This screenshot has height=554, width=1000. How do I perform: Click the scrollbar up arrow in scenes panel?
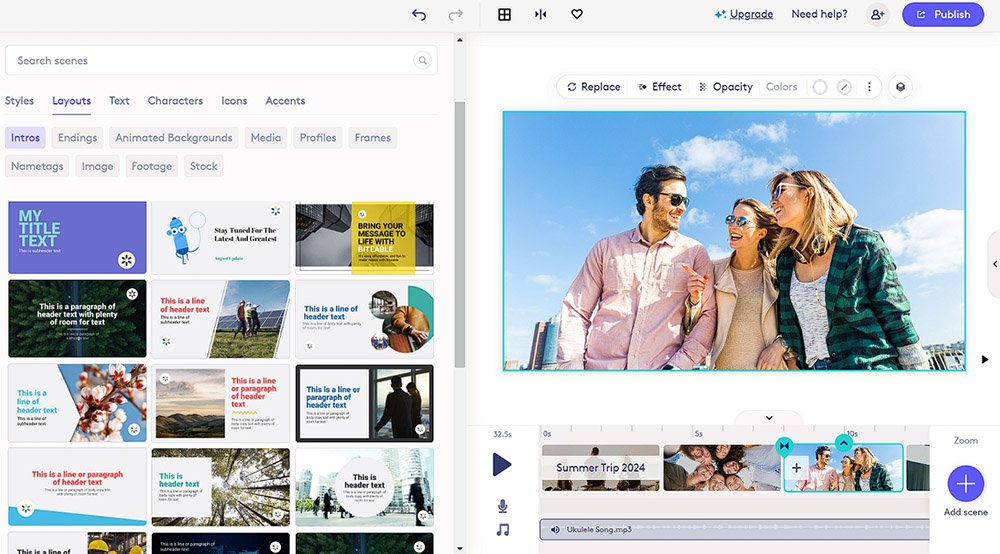point(460,40)
